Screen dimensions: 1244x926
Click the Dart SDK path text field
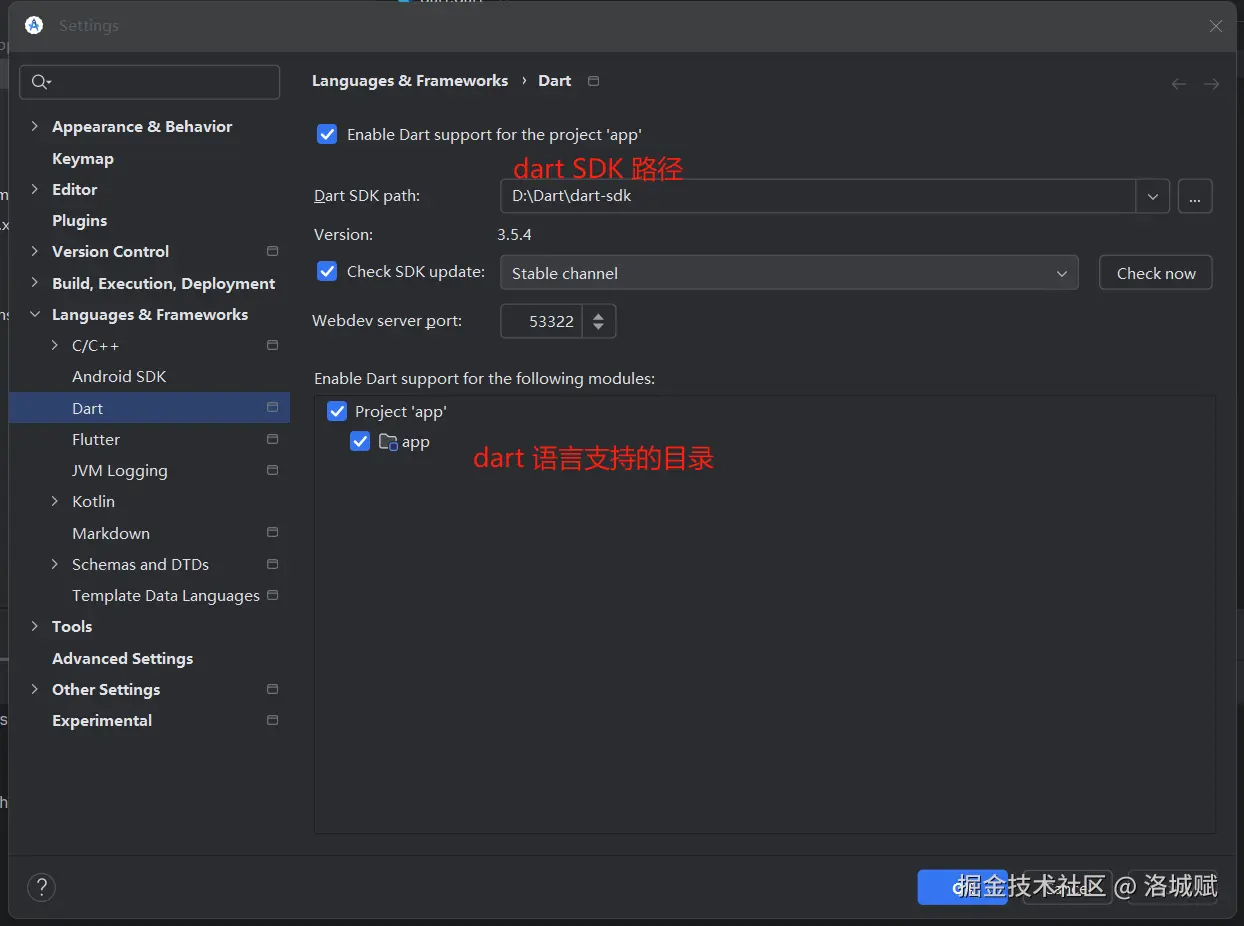click(x=818, y=196)
